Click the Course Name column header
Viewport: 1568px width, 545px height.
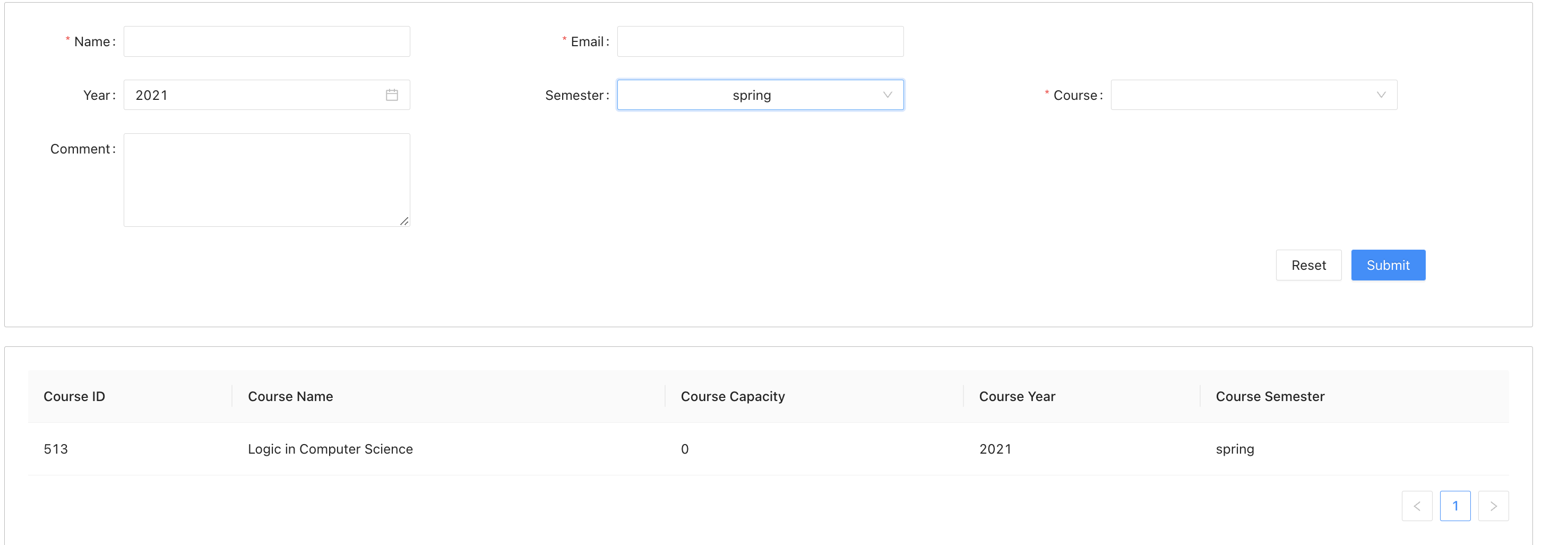290,396
